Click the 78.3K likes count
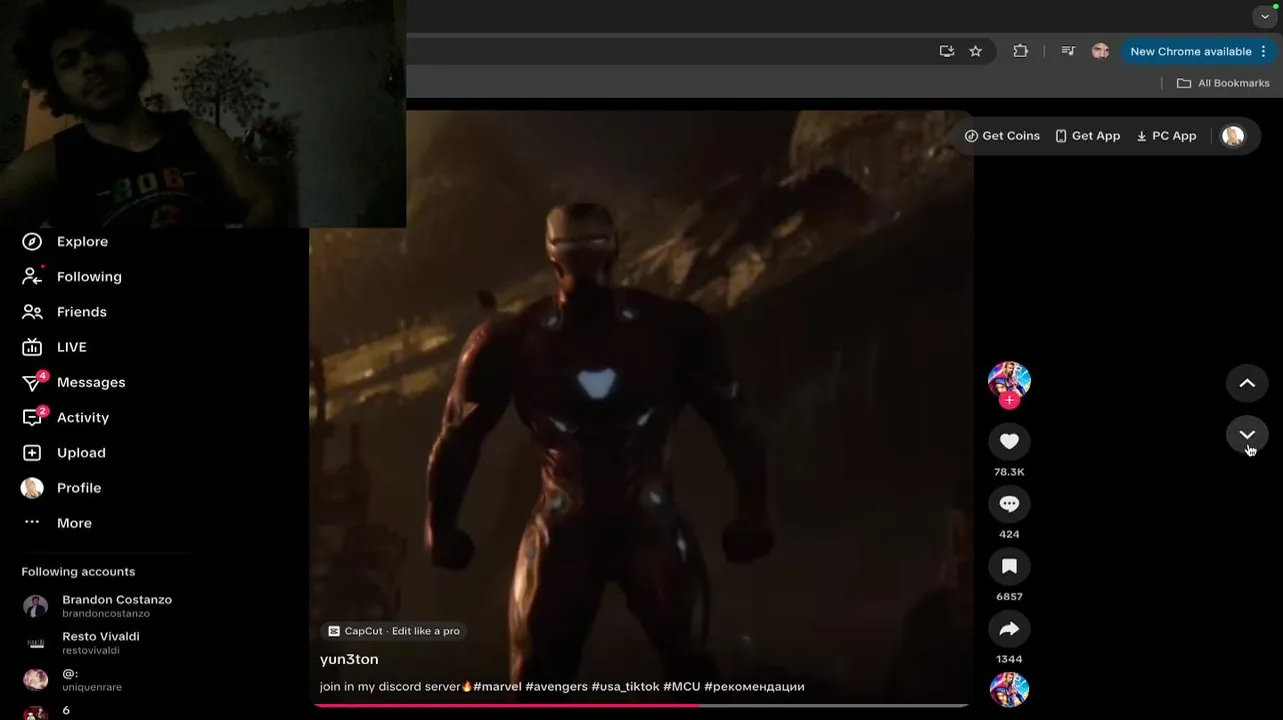 pyautogui.click(x=1009, y=472)
